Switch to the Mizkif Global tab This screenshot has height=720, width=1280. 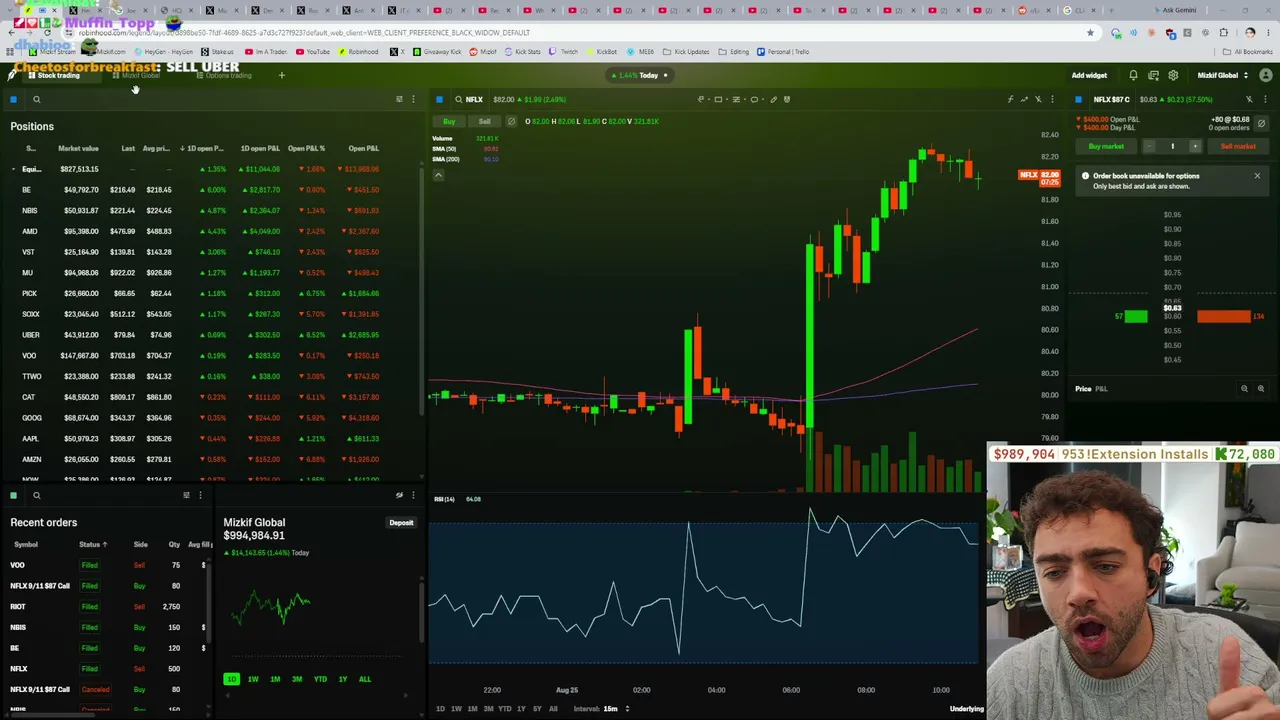tap(137, 75)
